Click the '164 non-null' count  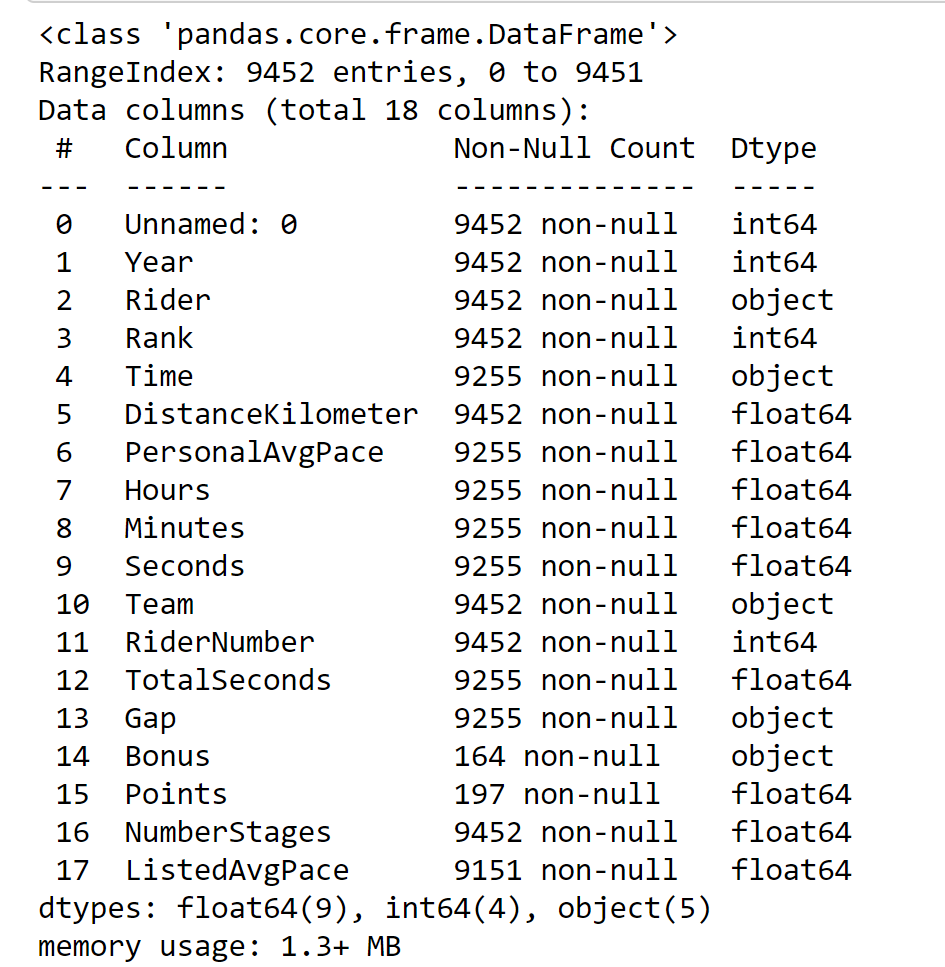pos(557,756)
